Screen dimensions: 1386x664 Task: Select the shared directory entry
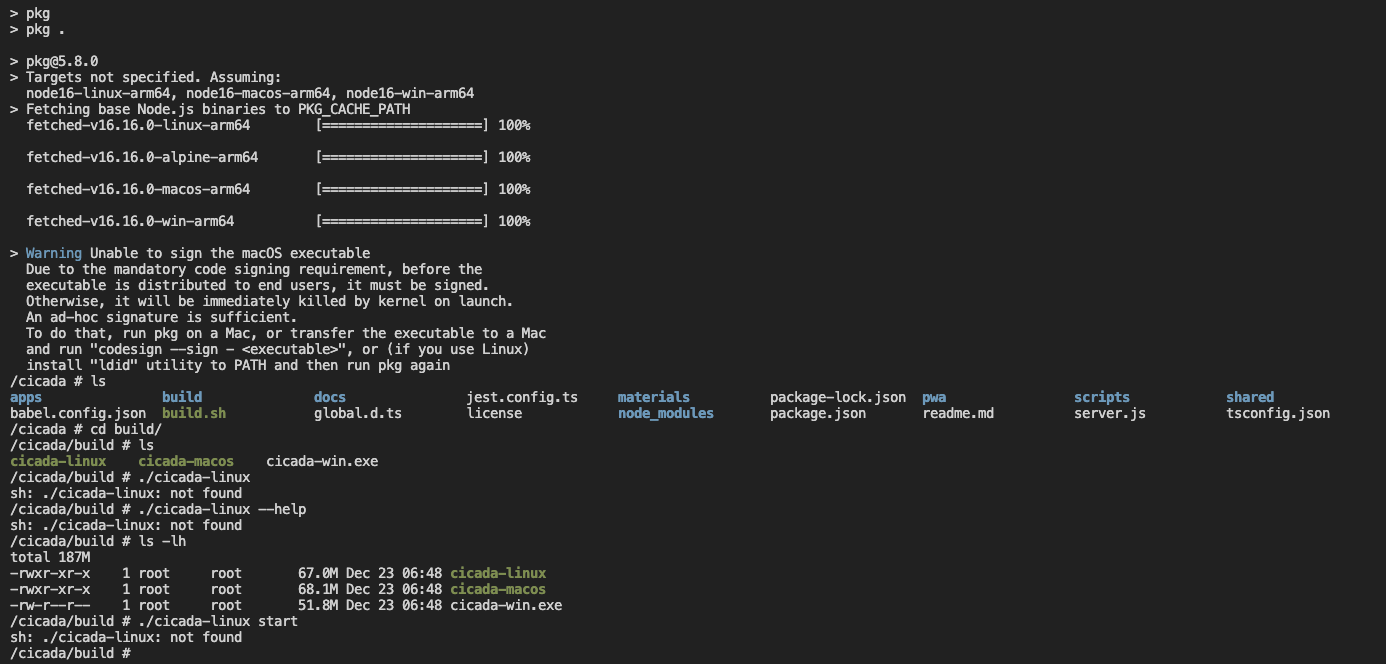tap(1250, 396)
